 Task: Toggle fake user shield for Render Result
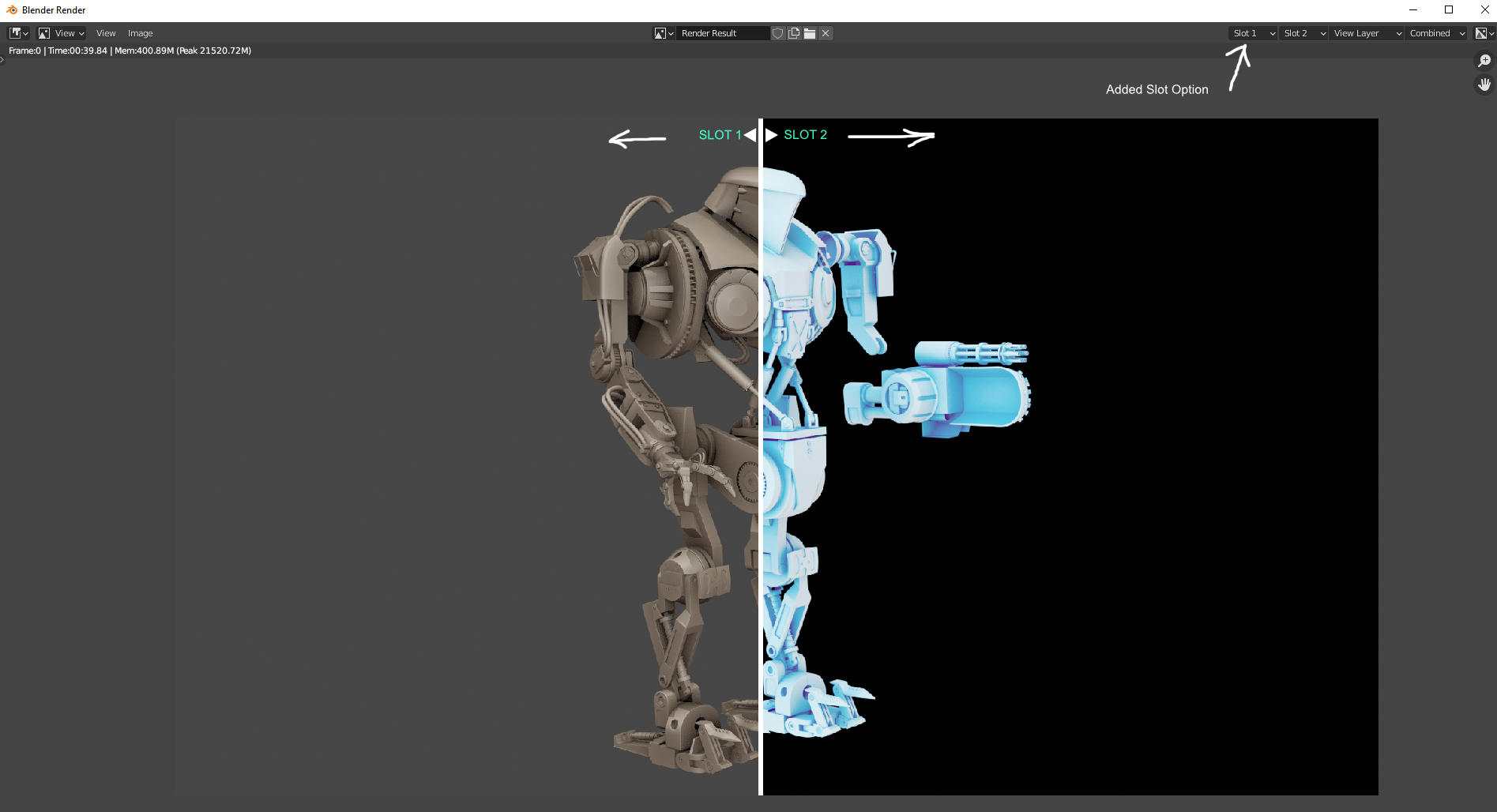point(778,33)
